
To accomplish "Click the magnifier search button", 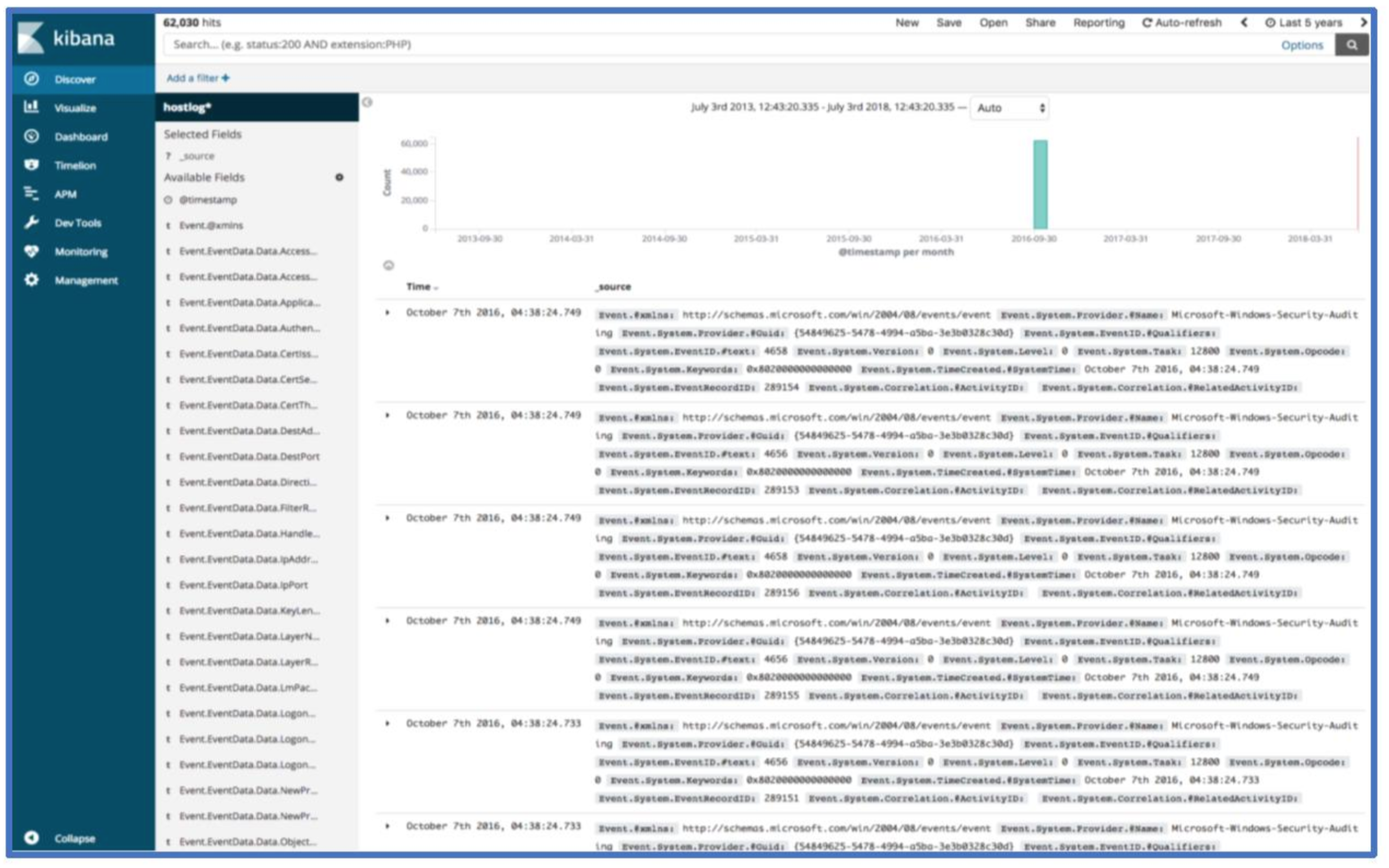I will tap(1351, 45).
